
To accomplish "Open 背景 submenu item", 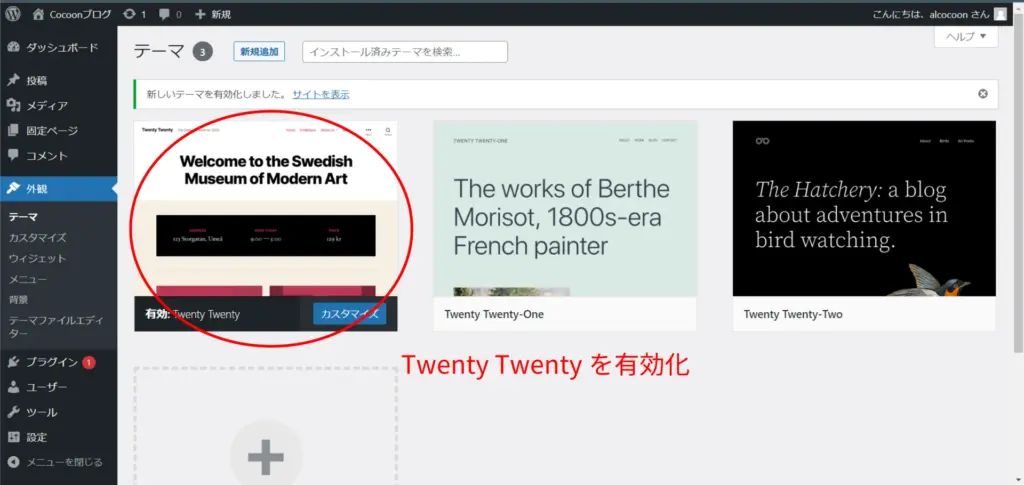I will [x=18, y=300].
